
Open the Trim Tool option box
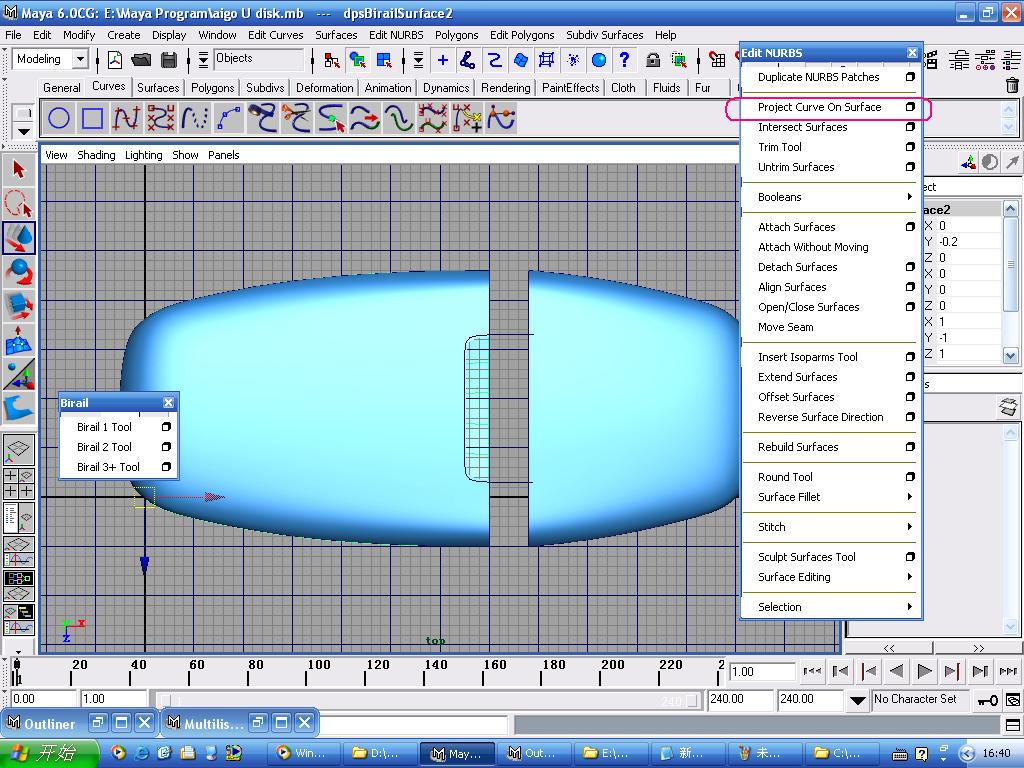[x=910, y=147]
